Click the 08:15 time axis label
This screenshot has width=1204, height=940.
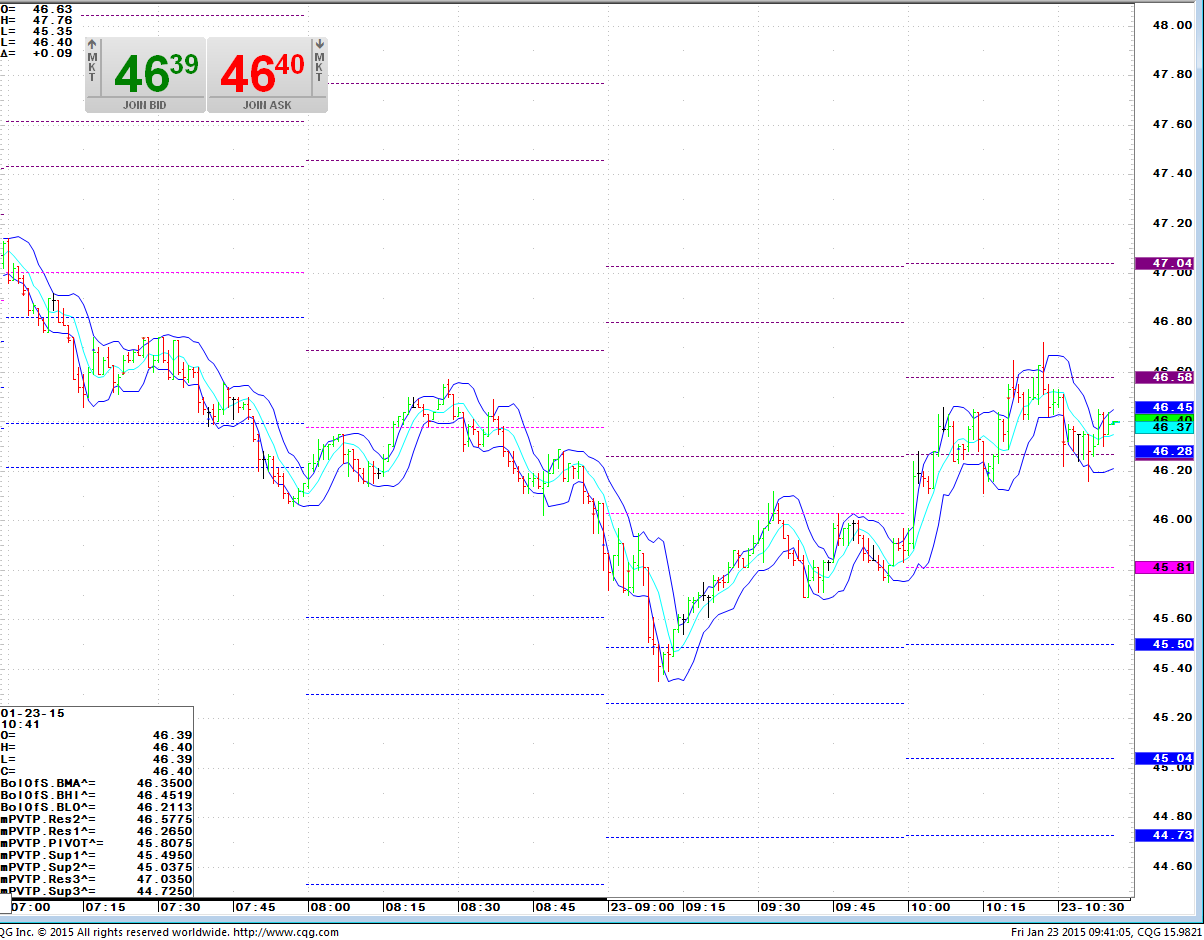405,907
